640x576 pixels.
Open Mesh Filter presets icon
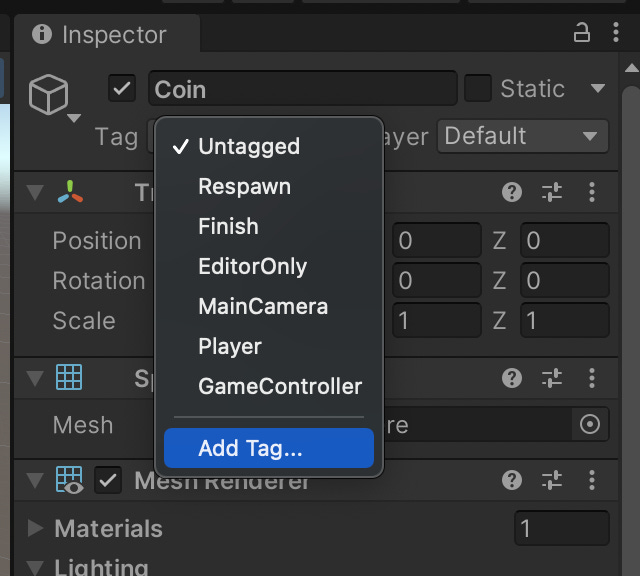tap(552, 378)
